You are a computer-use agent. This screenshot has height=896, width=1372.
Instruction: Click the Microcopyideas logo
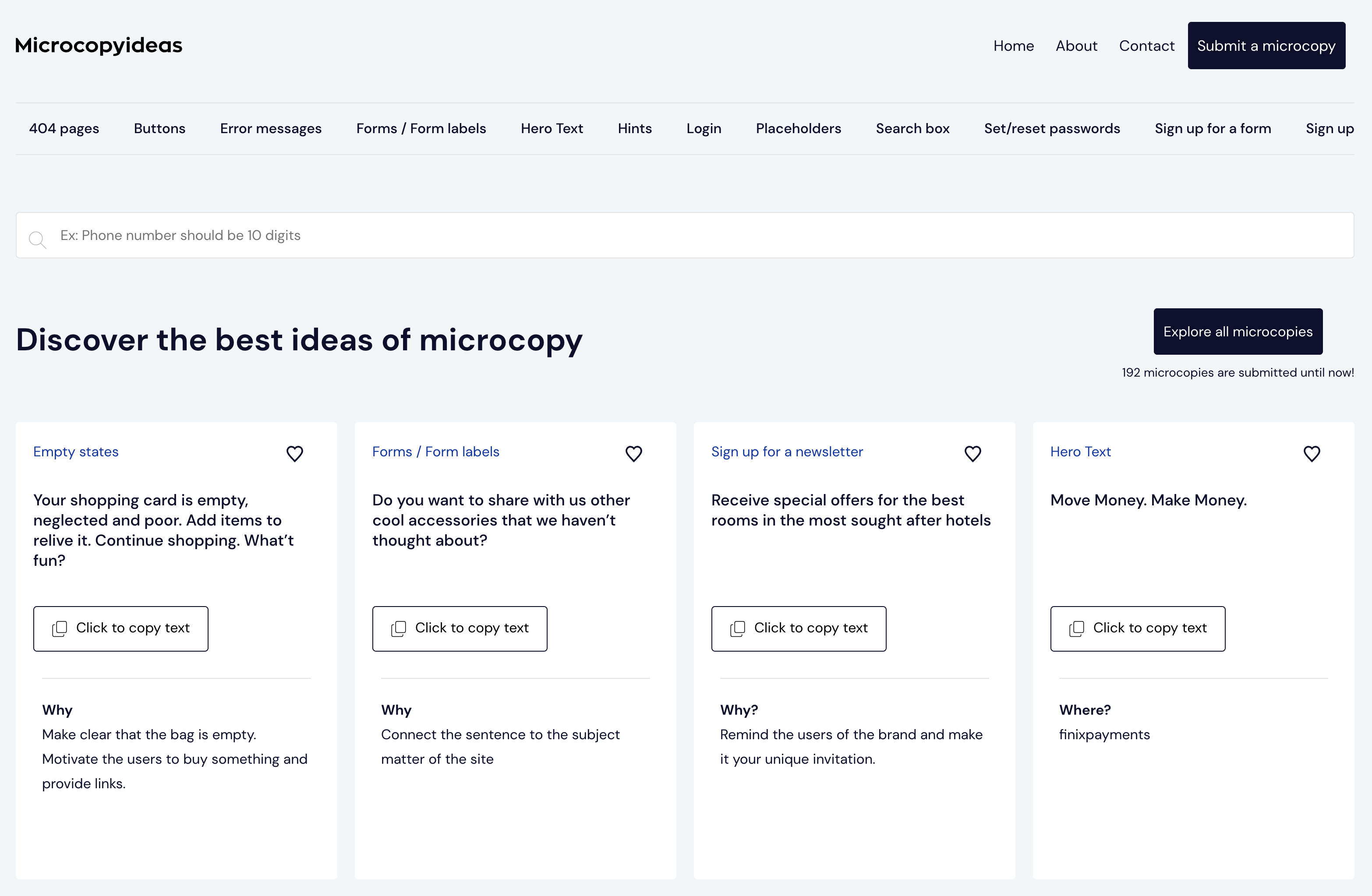pos(98,46)
